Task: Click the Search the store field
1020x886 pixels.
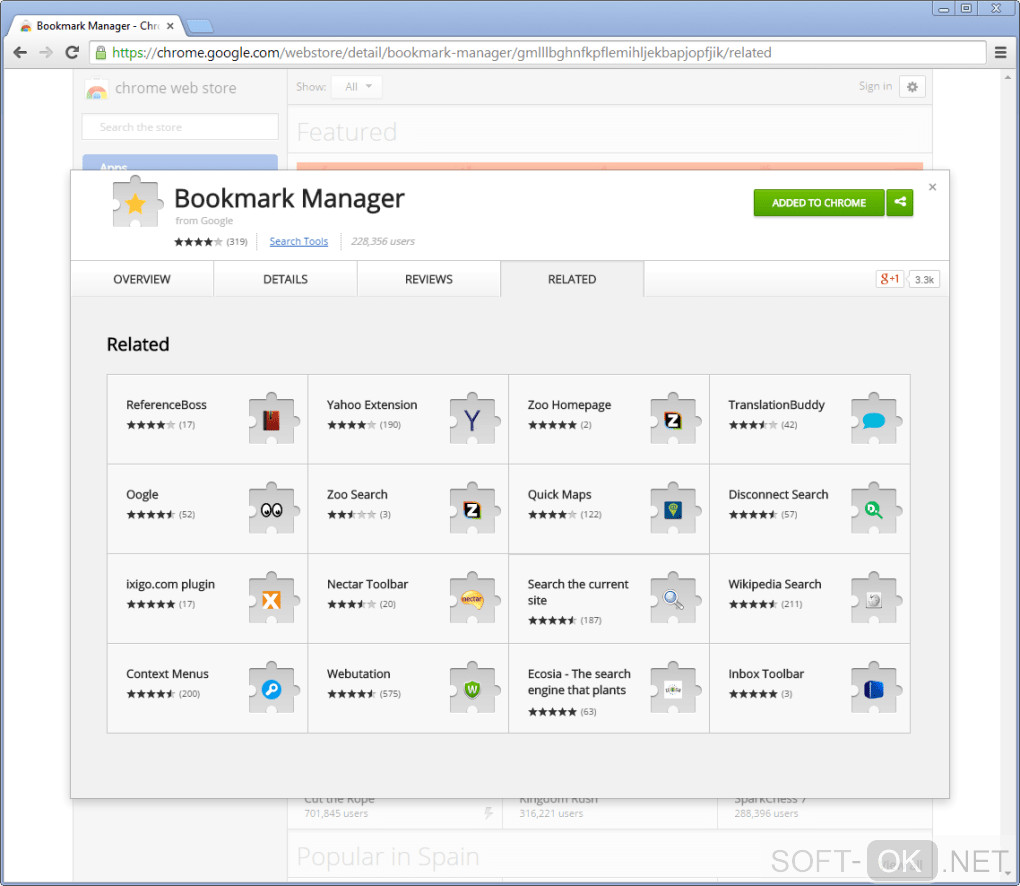Action: click(x=180, y=127)
